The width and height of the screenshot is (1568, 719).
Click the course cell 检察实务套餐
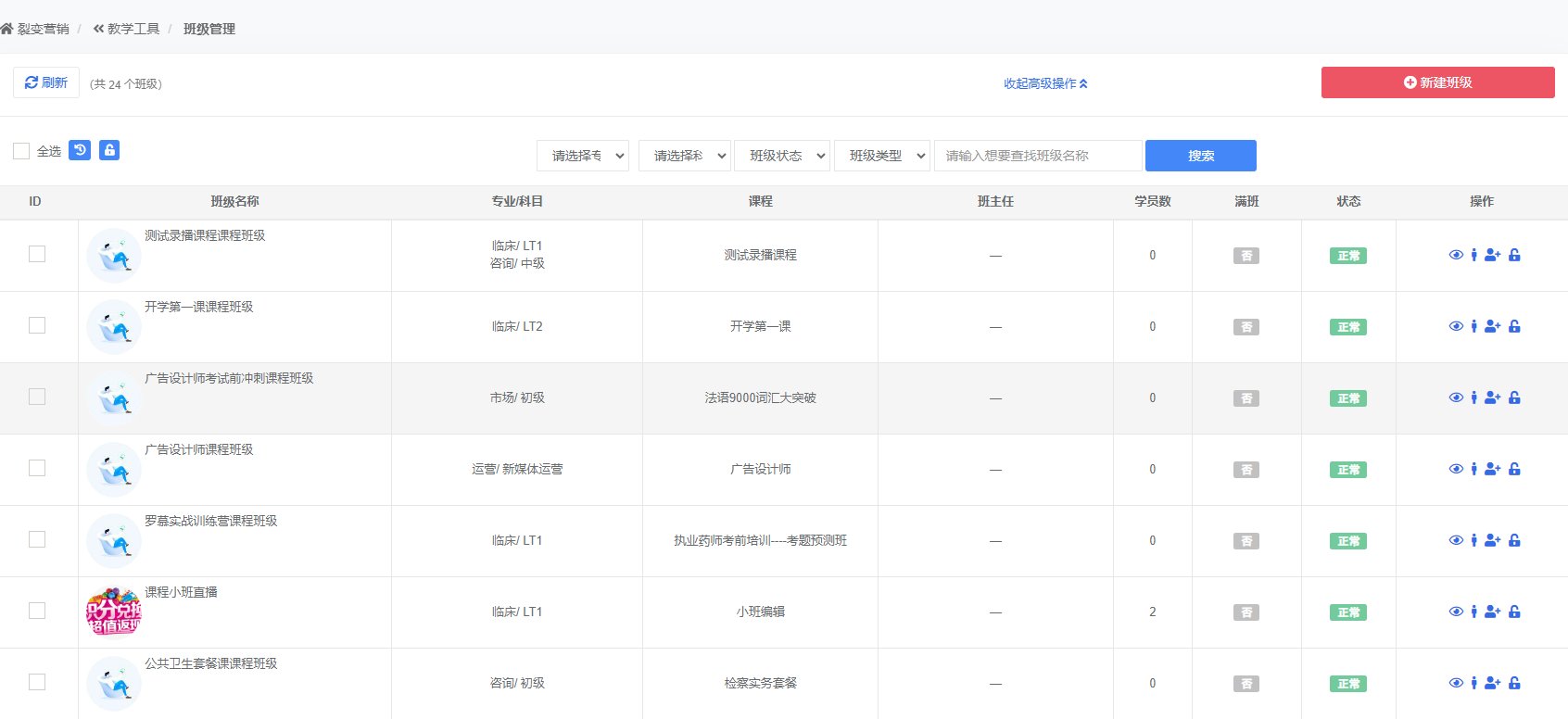pos(760,683)
